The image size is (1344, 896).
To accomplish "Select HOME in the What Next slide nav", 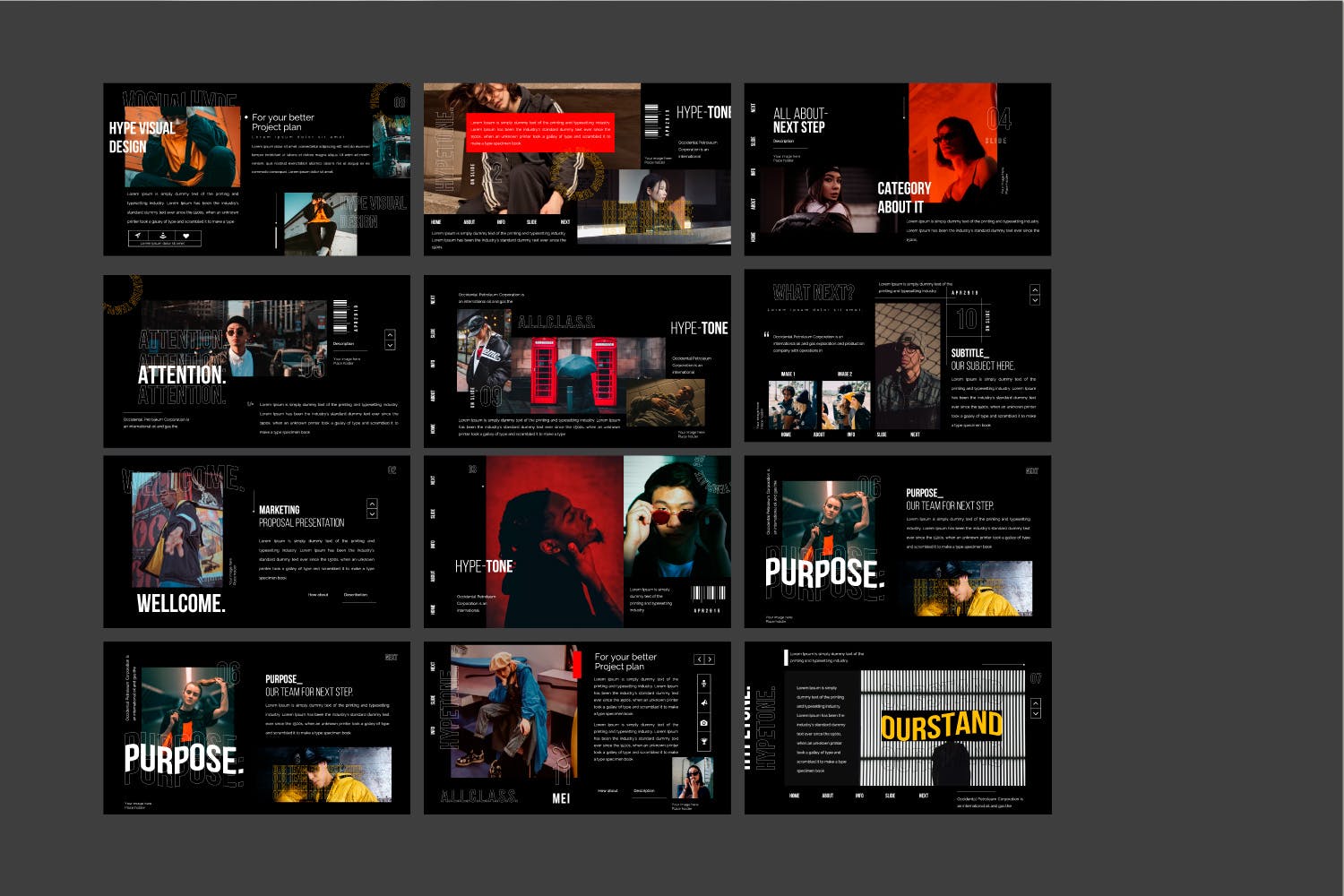I will (x=786, y=435).
